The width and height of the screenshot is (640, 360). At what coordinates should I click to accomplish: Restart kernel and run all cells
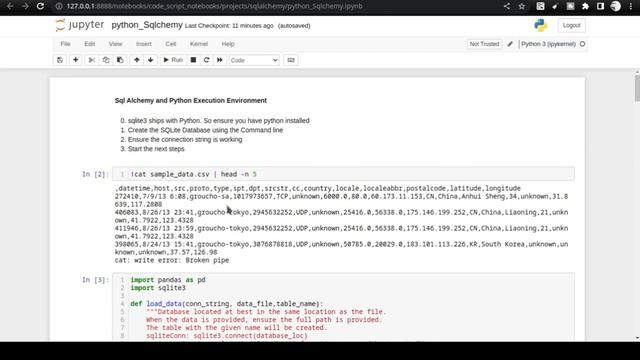(x=220, y=60)
